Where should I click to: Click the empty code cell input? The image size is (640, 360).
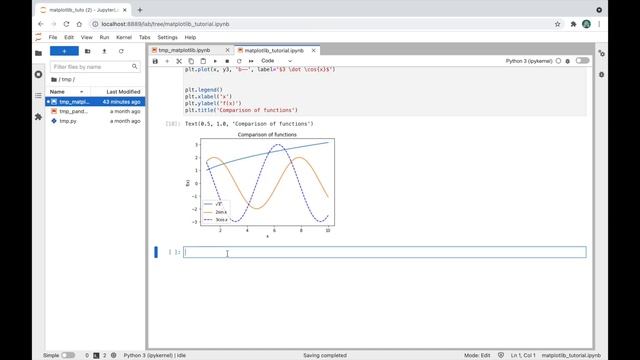[385, 252]
